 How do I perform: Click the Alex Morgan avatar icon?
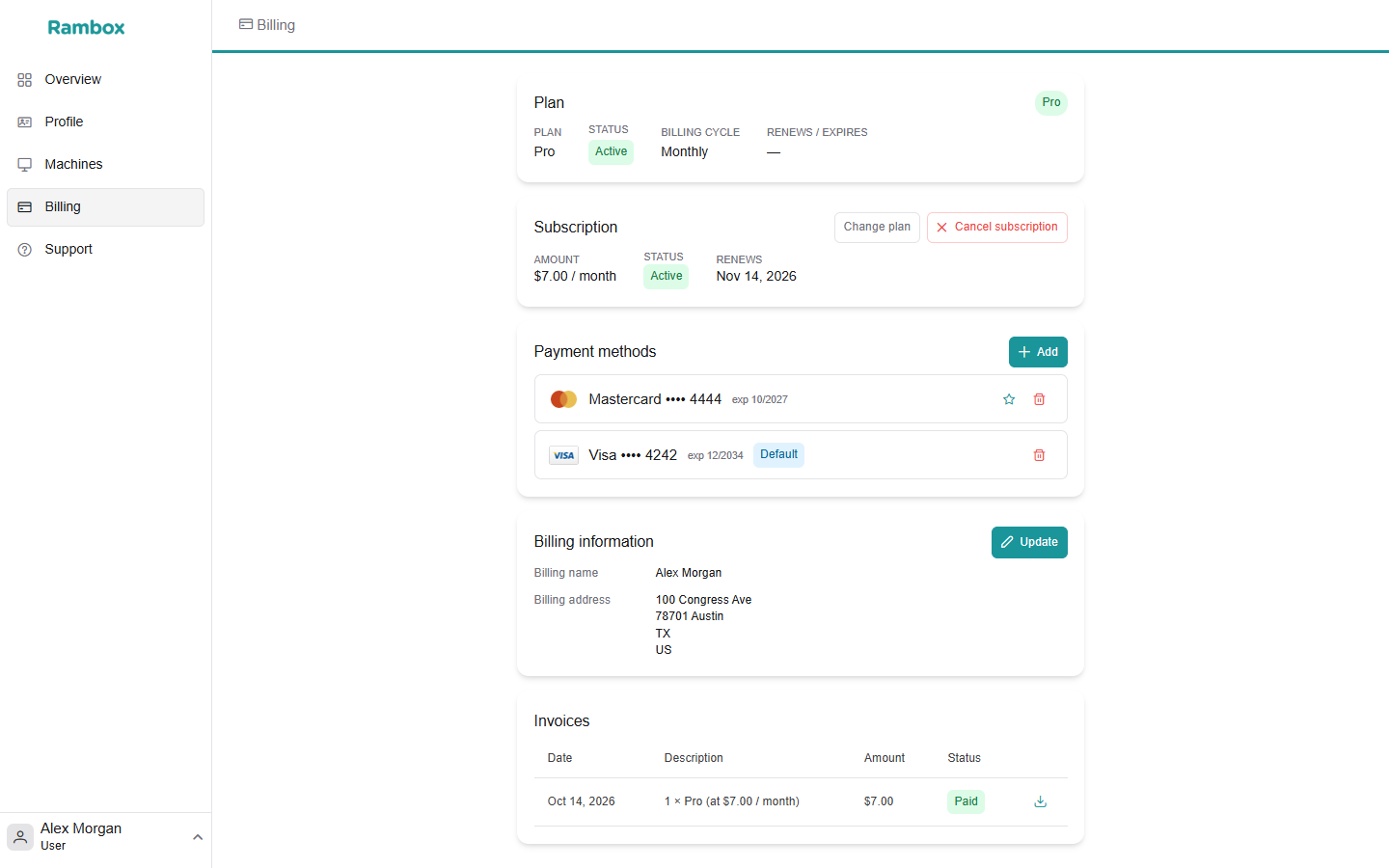pyautogui.click(x=20, y=837)
